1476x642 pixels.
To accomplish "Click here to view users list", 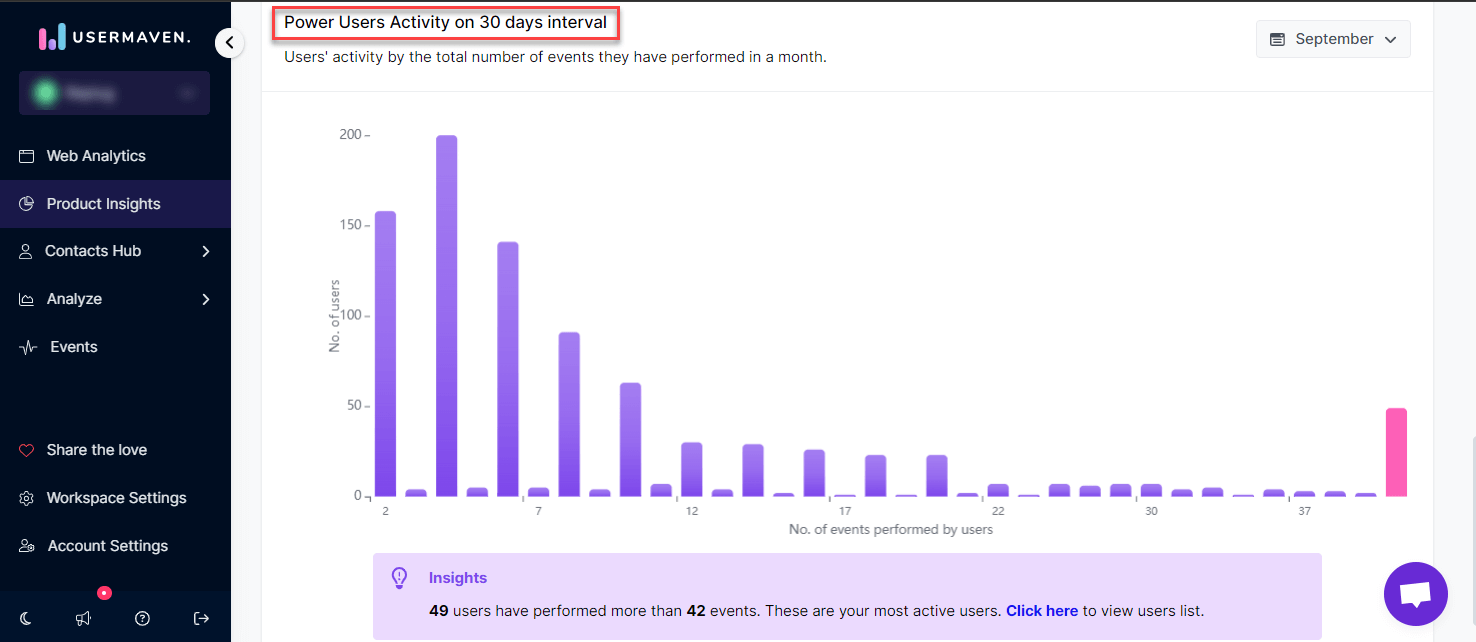I will pos(1041,610).
